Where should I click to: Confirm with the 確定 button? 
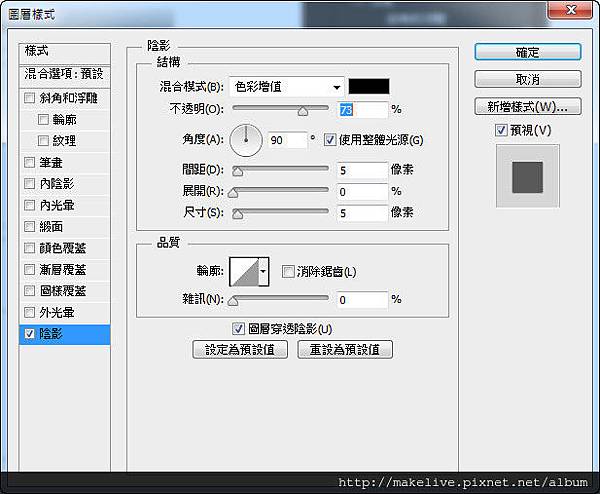(x=528, y=52)
